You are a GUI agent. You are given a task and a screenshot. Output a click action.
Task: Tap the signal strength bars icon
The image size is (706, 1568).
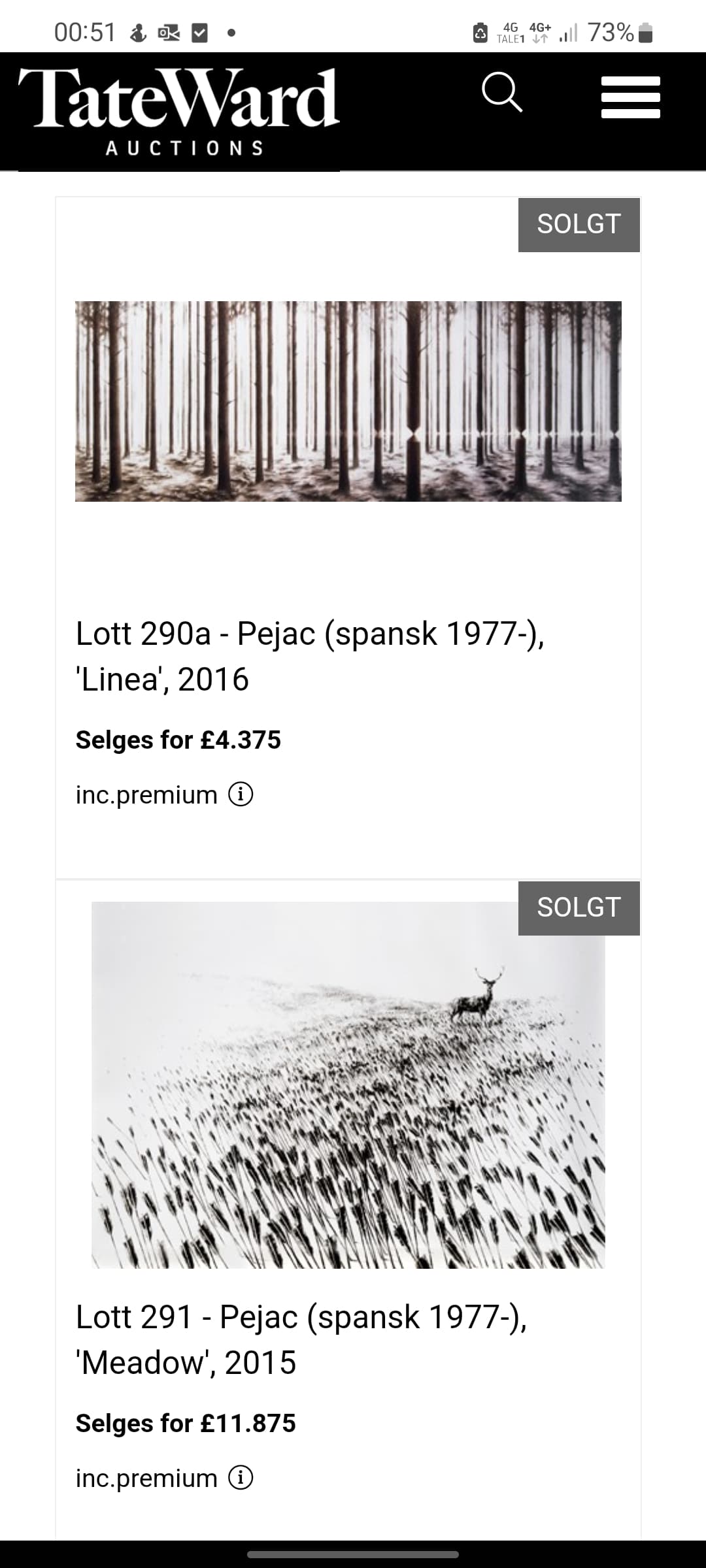568,33
